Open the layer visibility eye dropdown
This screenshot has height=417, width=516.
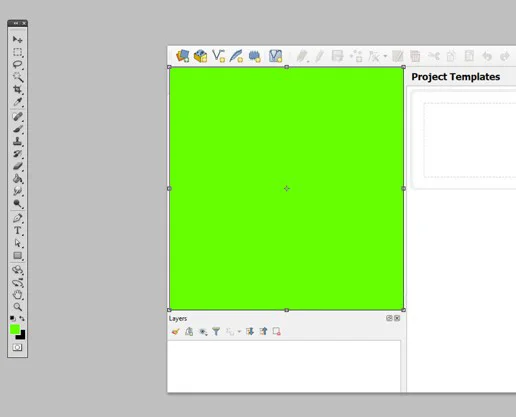(203, 331)
